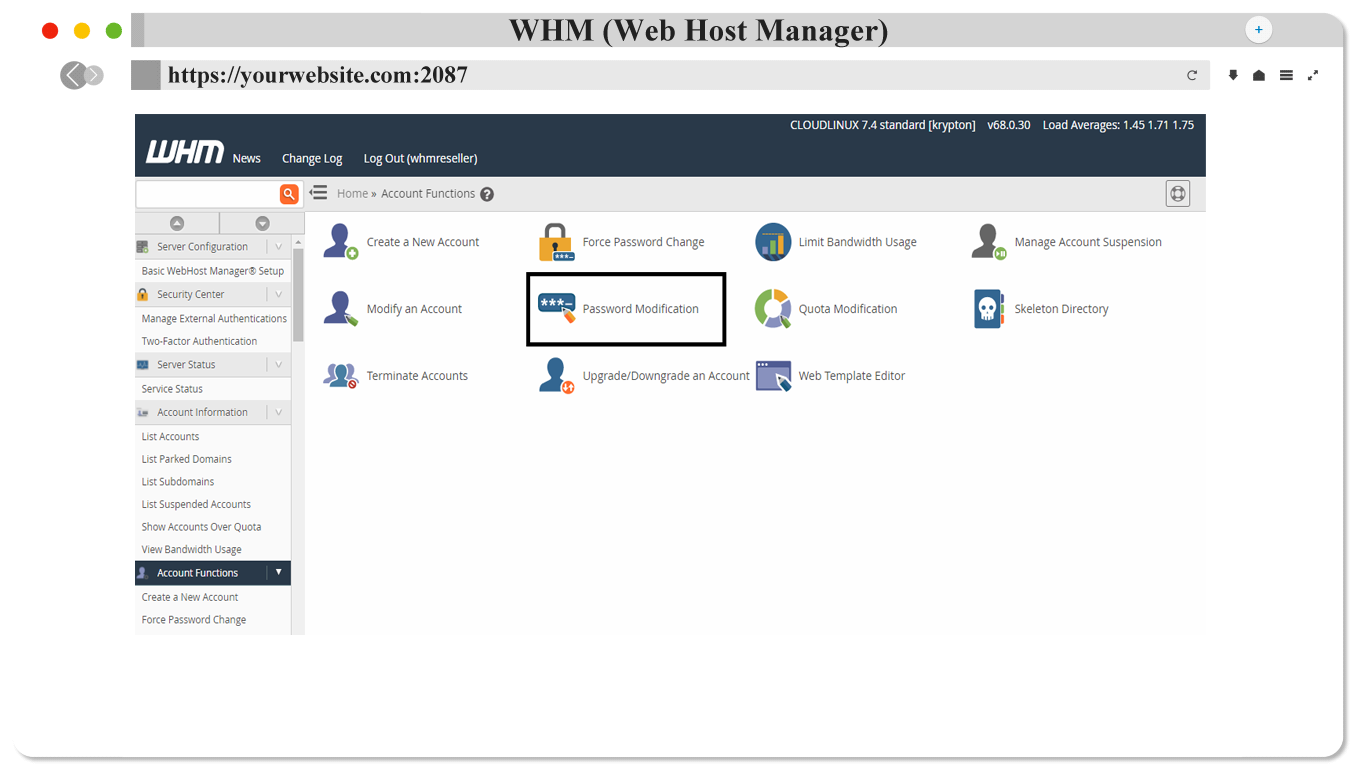Open the List Subdomains sidebar link
The height and width of the screenshot is (769, 1362).
(x=178, y=482)
